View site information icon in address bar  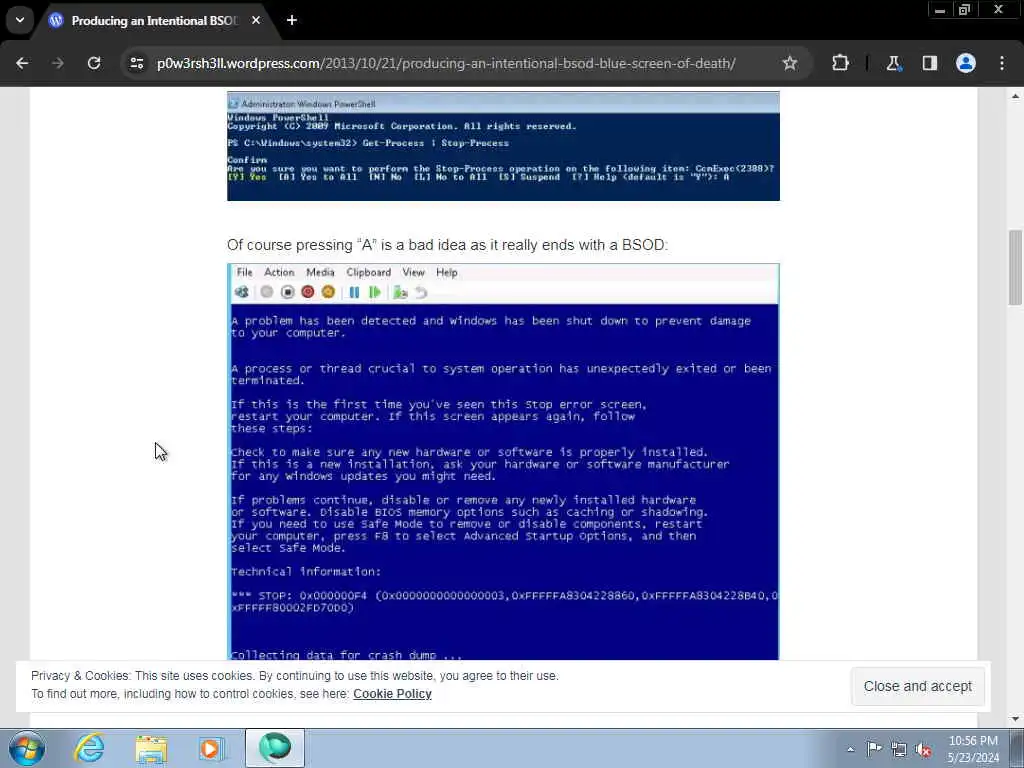point(137,63)
